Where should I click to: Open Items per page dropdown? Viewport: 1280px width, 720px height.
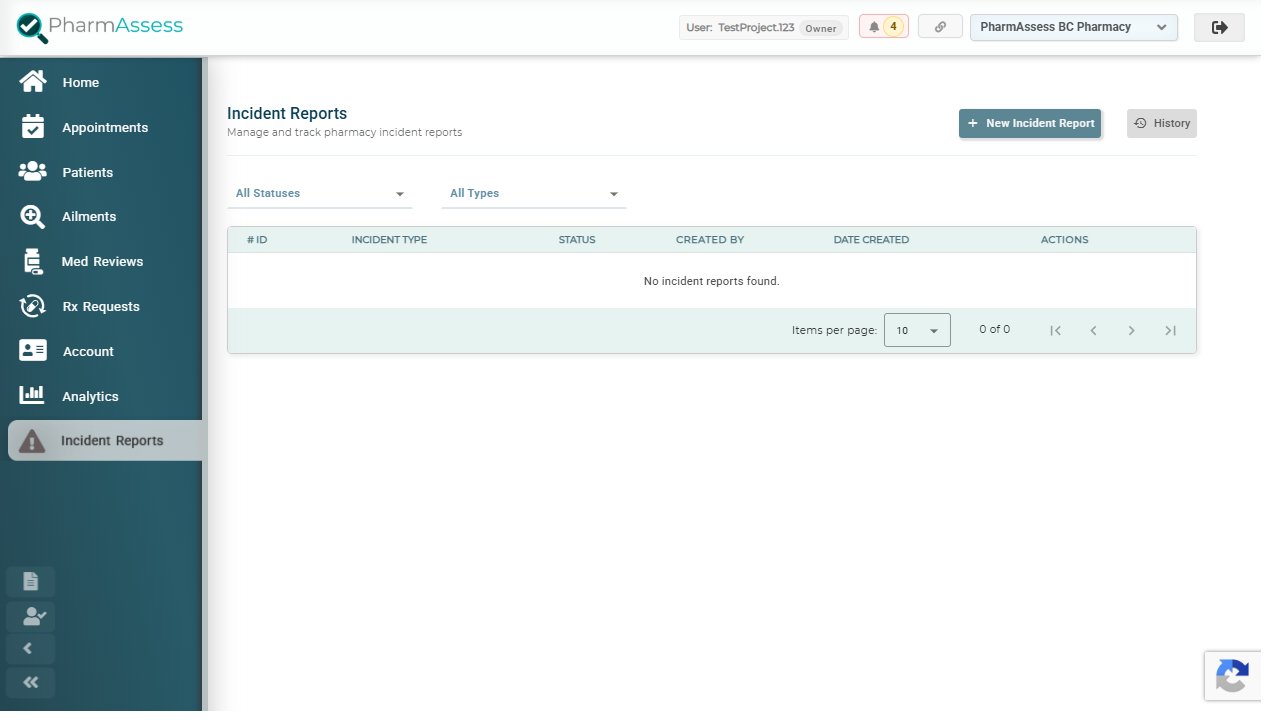917,330
